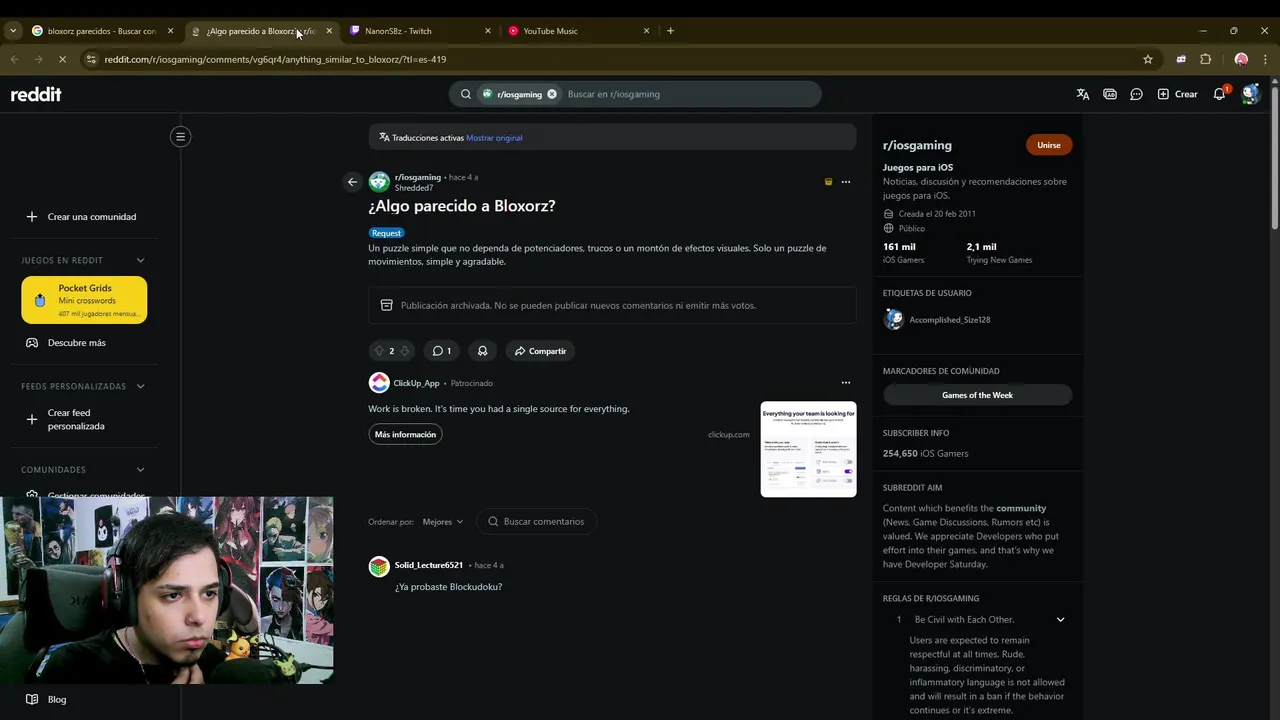Click the Compartir share button
Image resolution: width=1280 pixels, height=720 pixels.
pos(540,351)
